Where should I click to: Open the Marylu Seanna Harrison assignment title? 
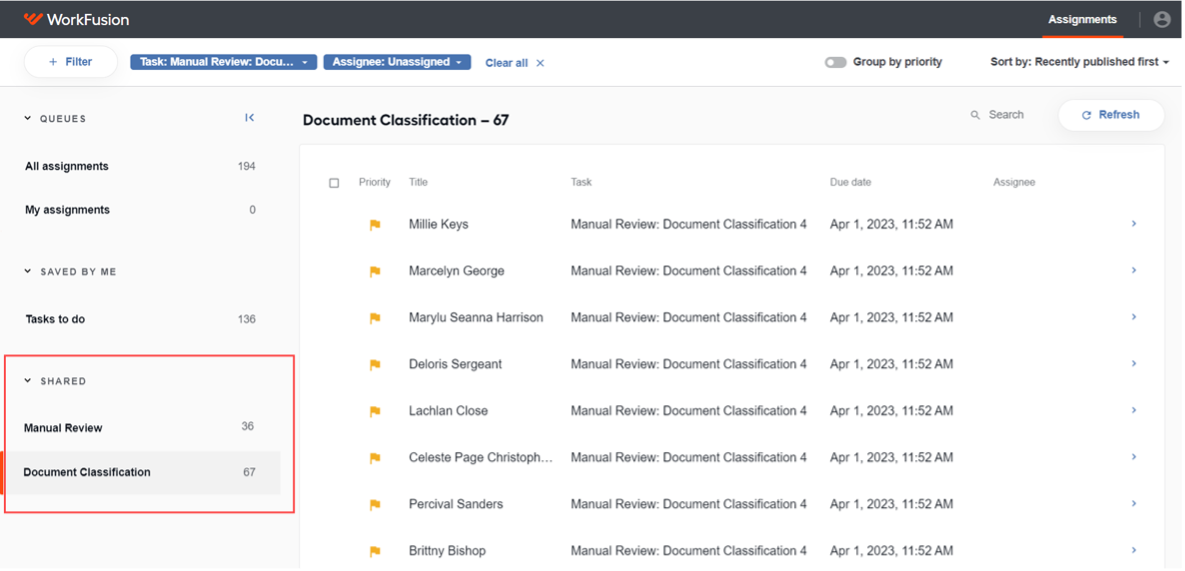(476, 318)
